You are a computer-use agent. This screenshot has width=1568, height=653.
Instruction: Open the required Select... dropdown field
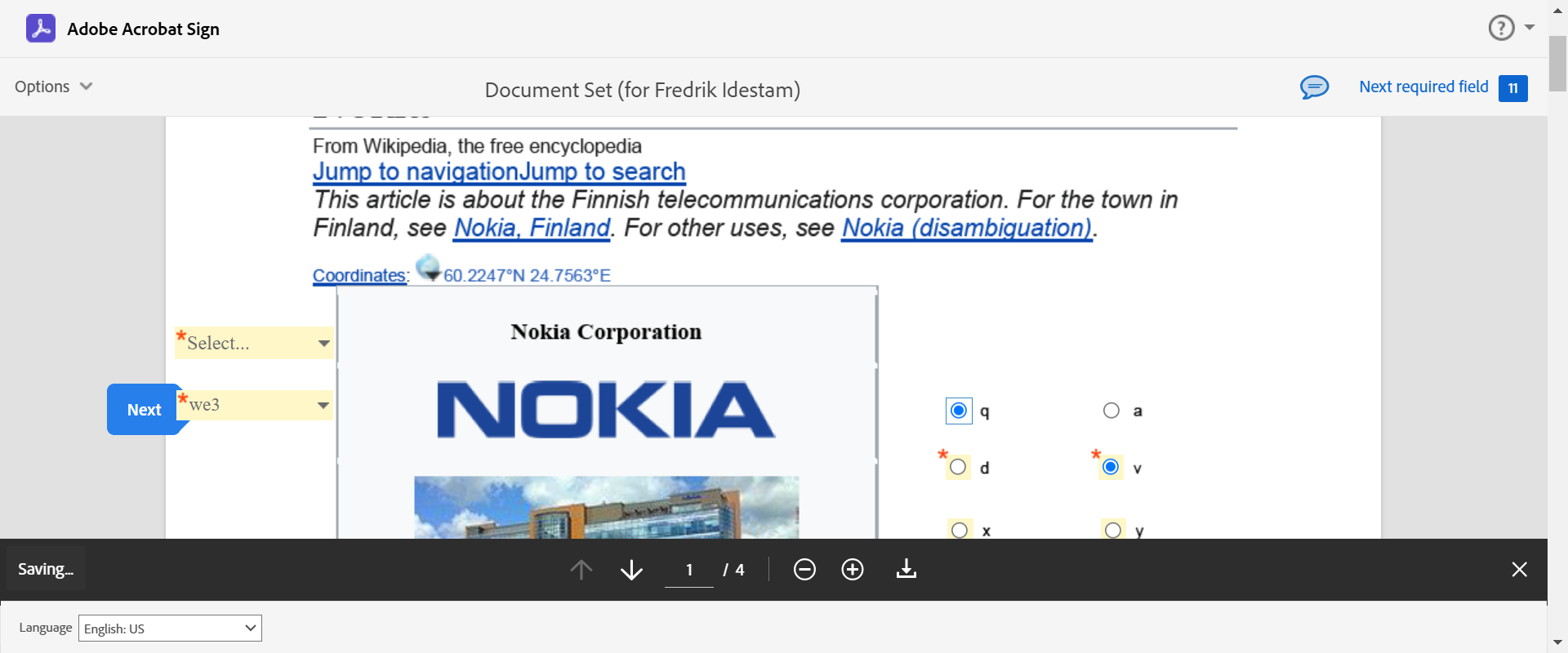click(255, 344)
